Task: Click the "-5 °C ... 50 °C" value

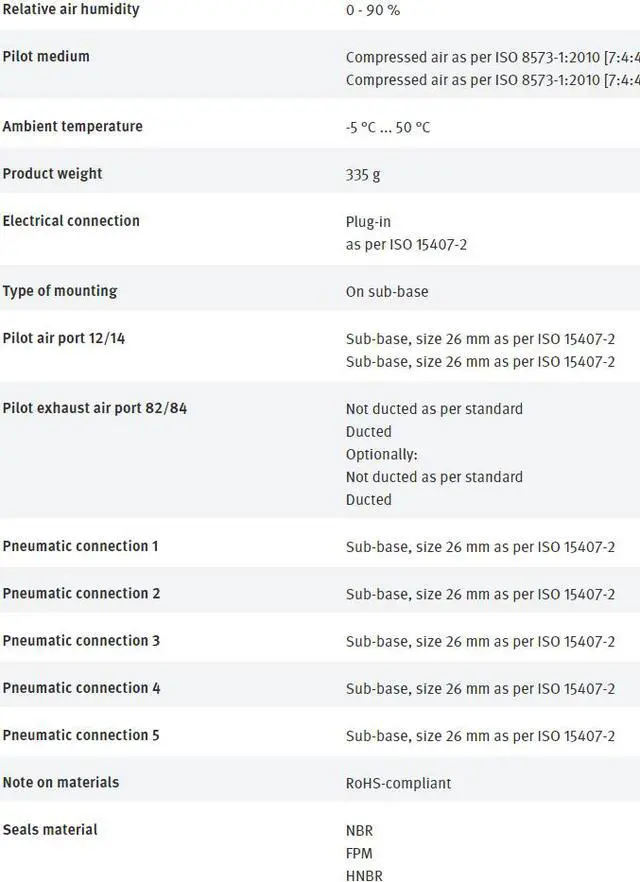Action: [388, 128]
